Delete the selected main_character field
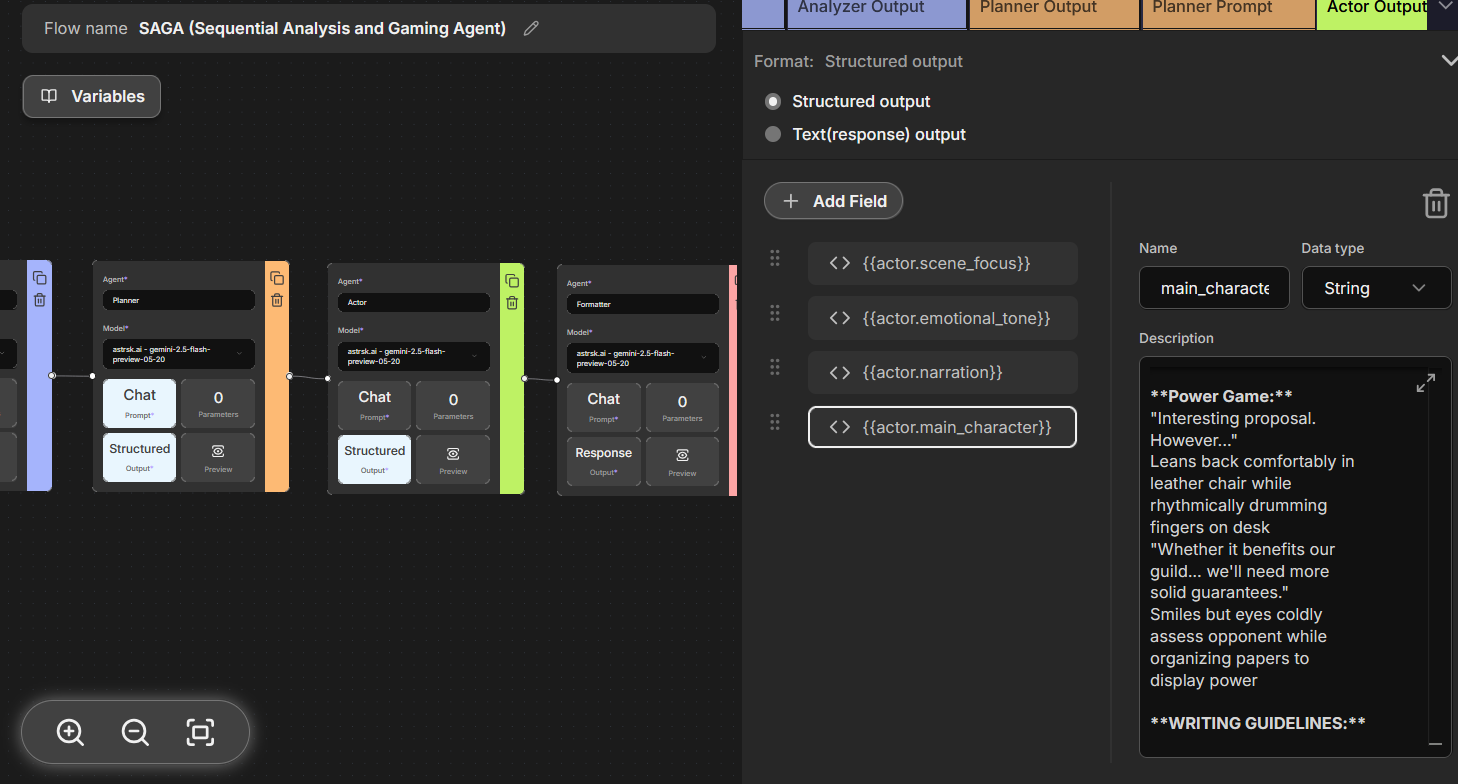This screenshot has width=1458, height=784. (1436, 203)
